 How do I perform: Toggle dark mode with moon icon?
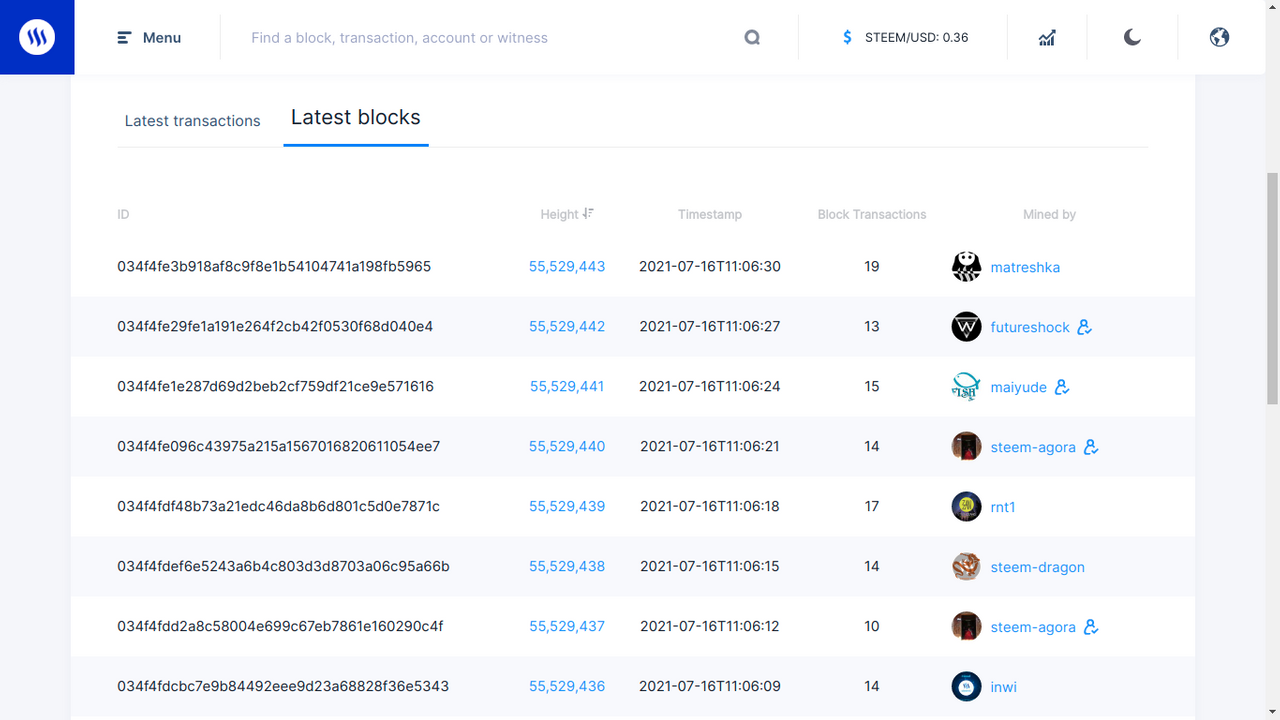pos(1132,38)
